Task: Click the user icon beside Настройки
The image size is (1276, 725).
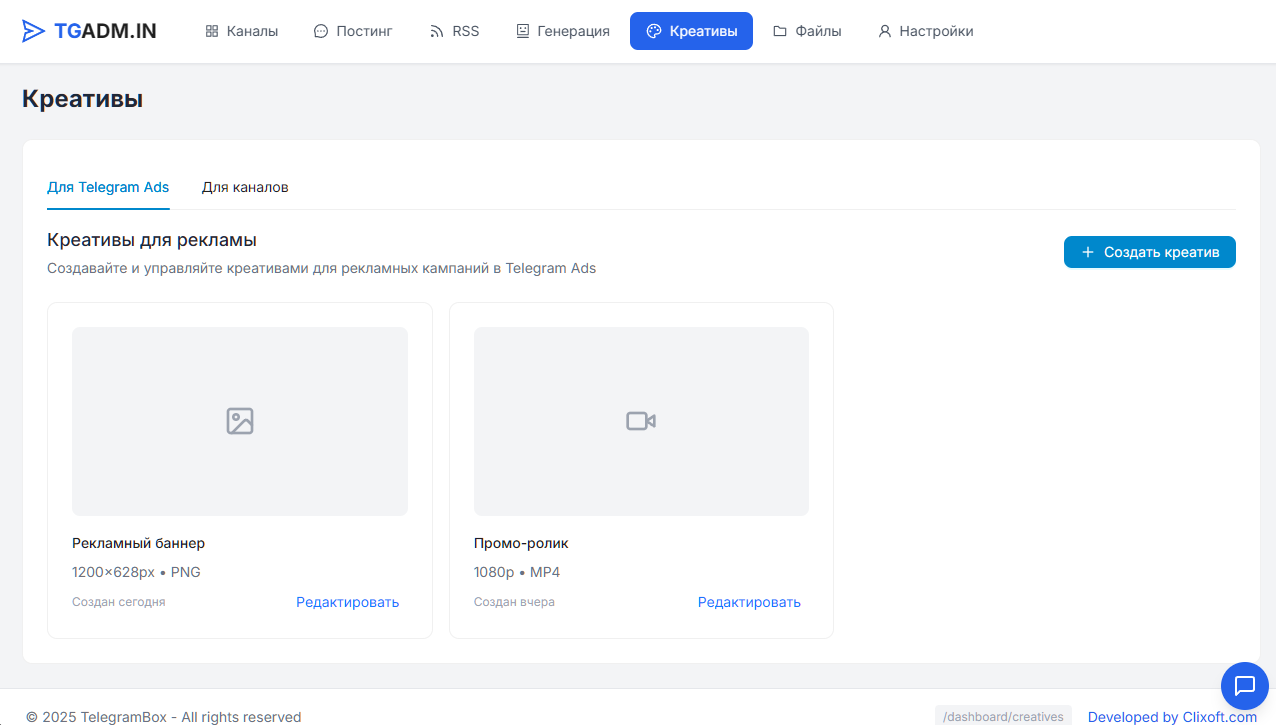Action: (x=884, y=31)
